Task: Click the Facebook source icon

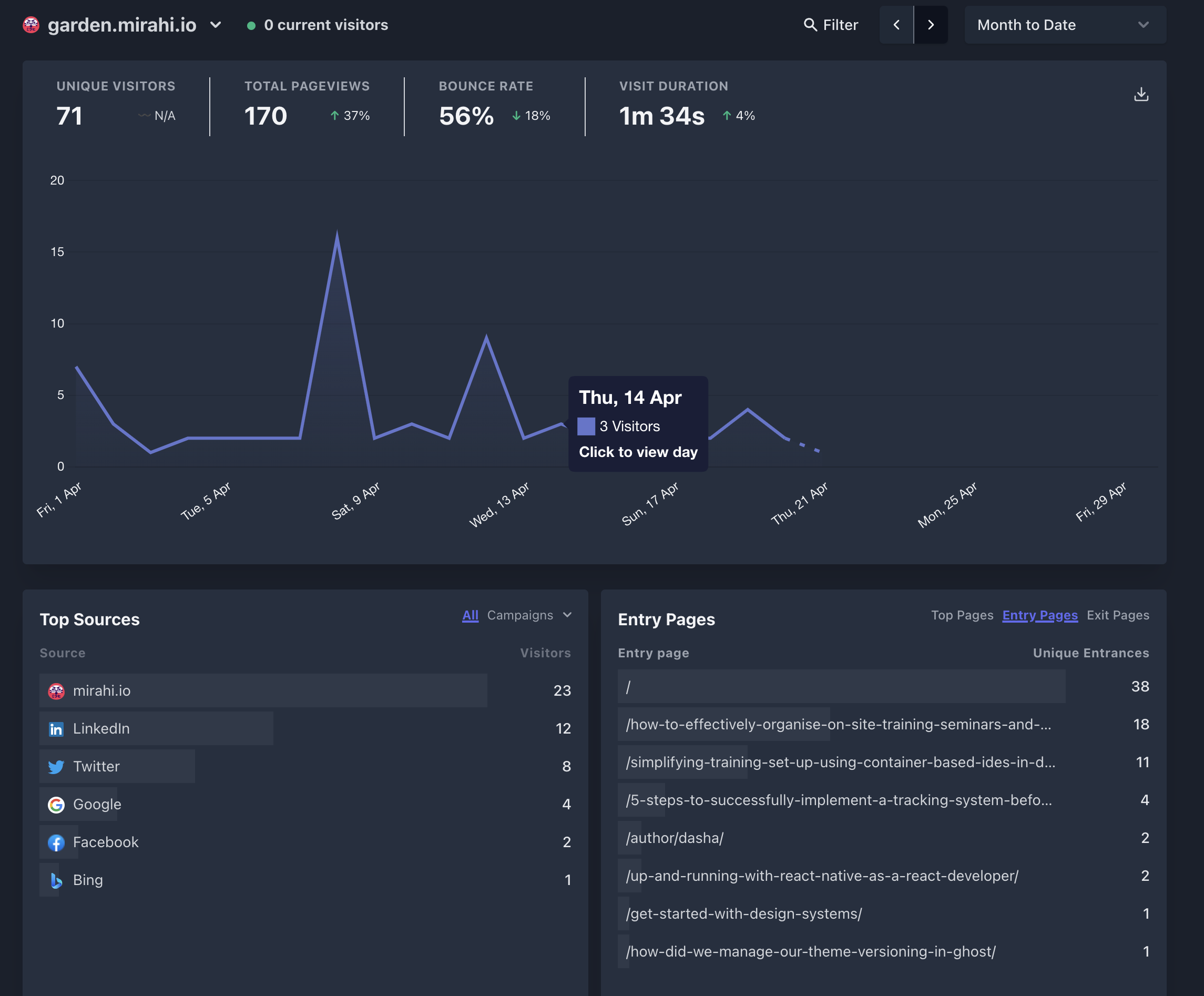Action: click(56, 842)
